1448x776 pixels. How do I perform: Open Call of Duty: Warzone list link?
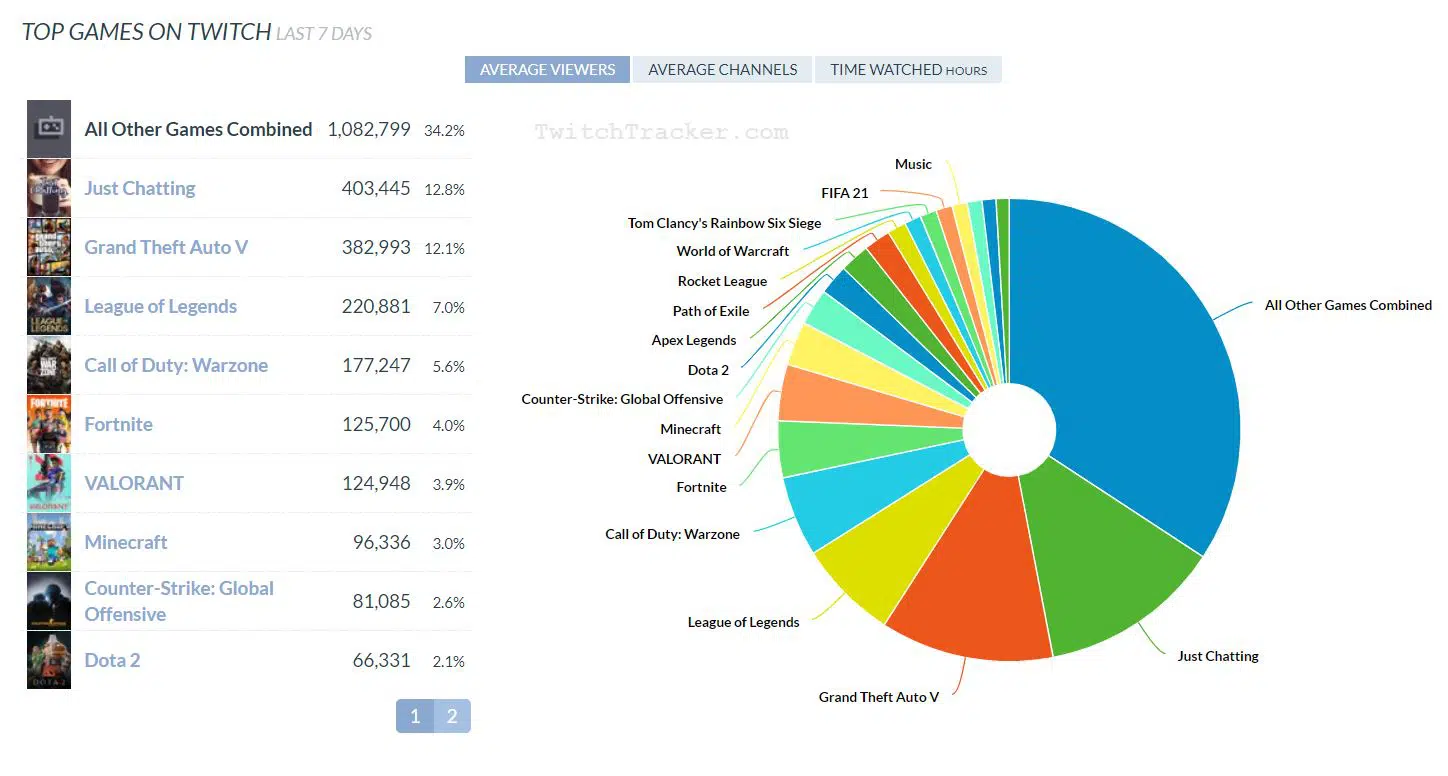[176, 365]
